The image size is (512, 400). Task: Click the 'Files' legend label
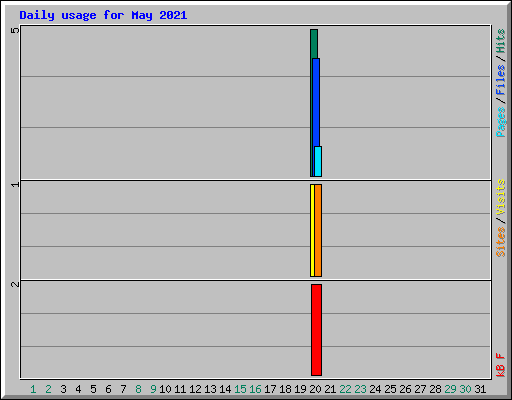pyautogui.click(x=500, y=80)
